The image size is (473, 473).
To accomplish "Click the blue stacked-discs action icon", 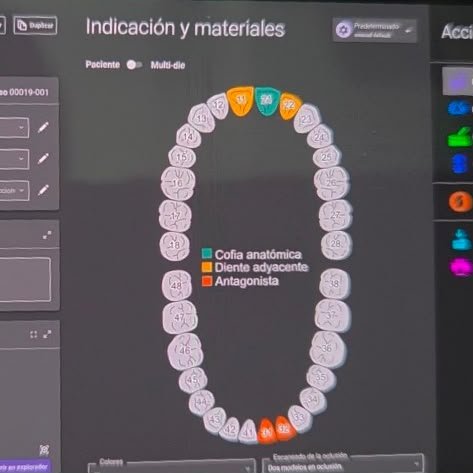I will (x=460, y=164).
